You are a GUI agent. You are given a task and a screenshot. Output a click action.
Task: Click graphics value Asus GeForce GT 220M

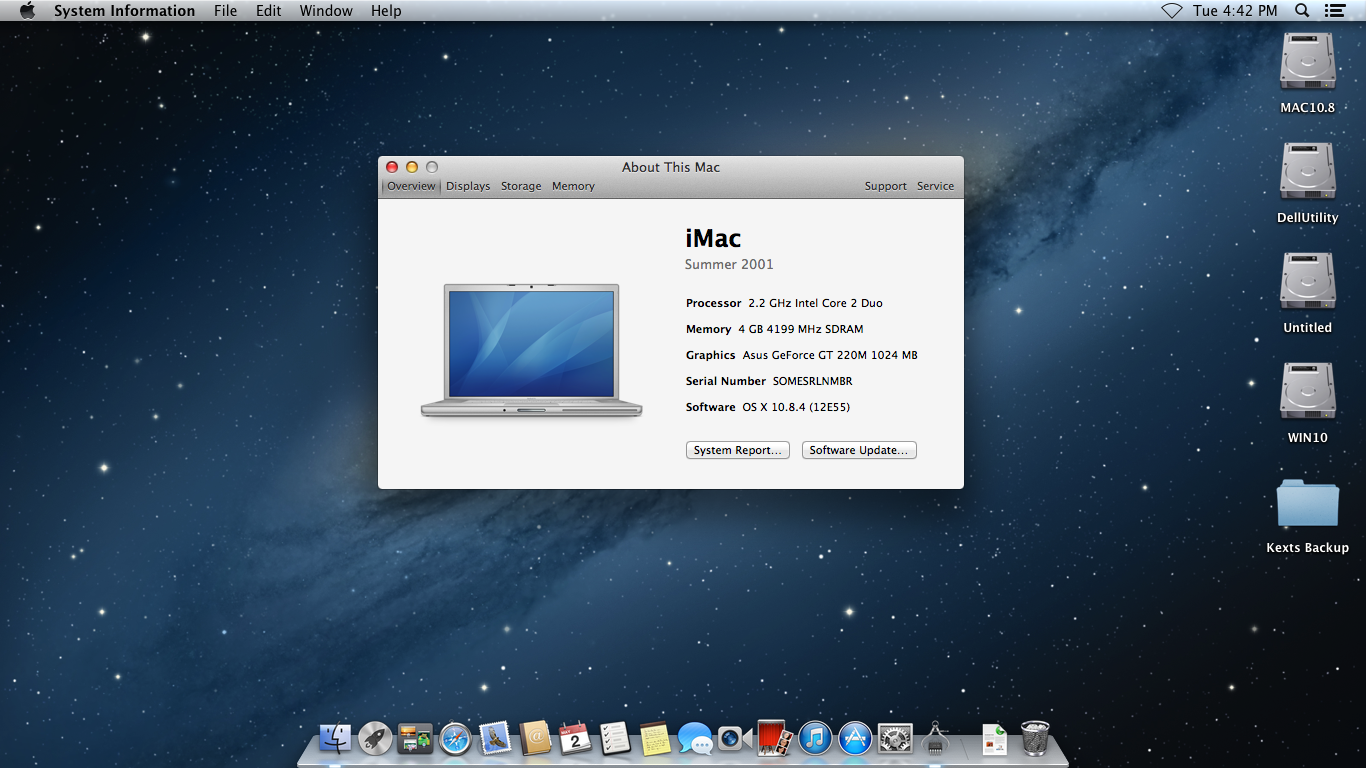[x=830, y=355]
